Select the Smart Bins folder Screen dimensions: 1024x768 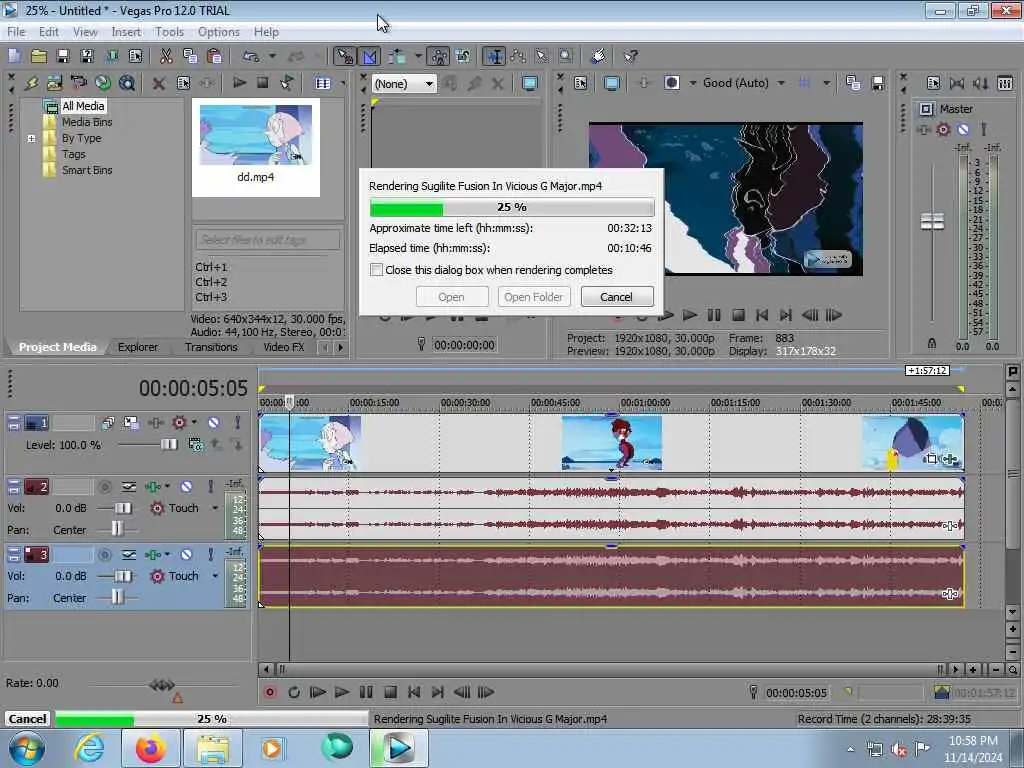point(87,170)
